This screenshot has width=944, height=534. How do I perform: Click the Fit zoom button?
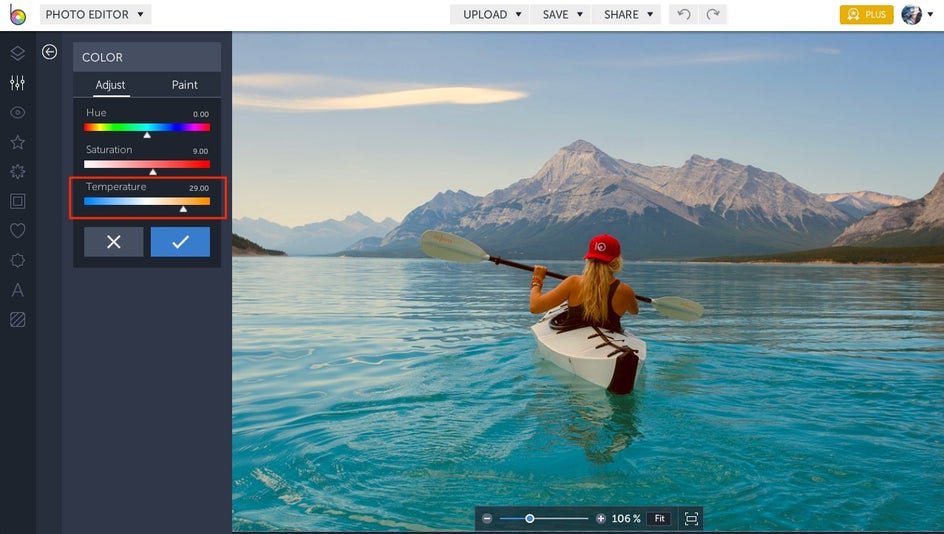[659, 518]
